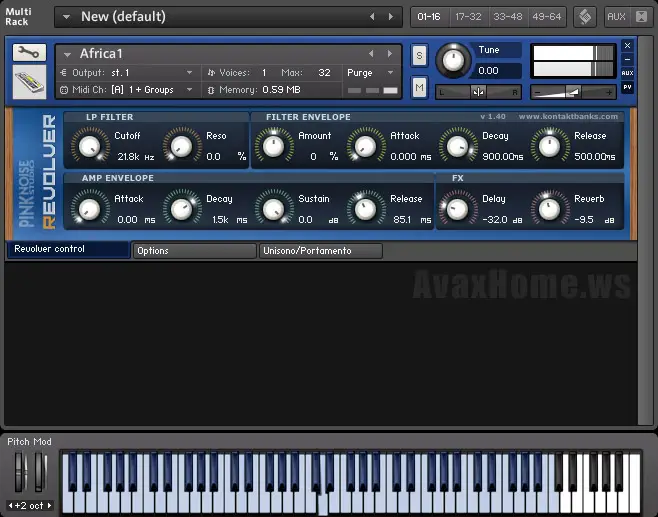This screenshot has width=658, height=517.
Task: Click the right-side rack scrollbar
Action: click(645, 230)
